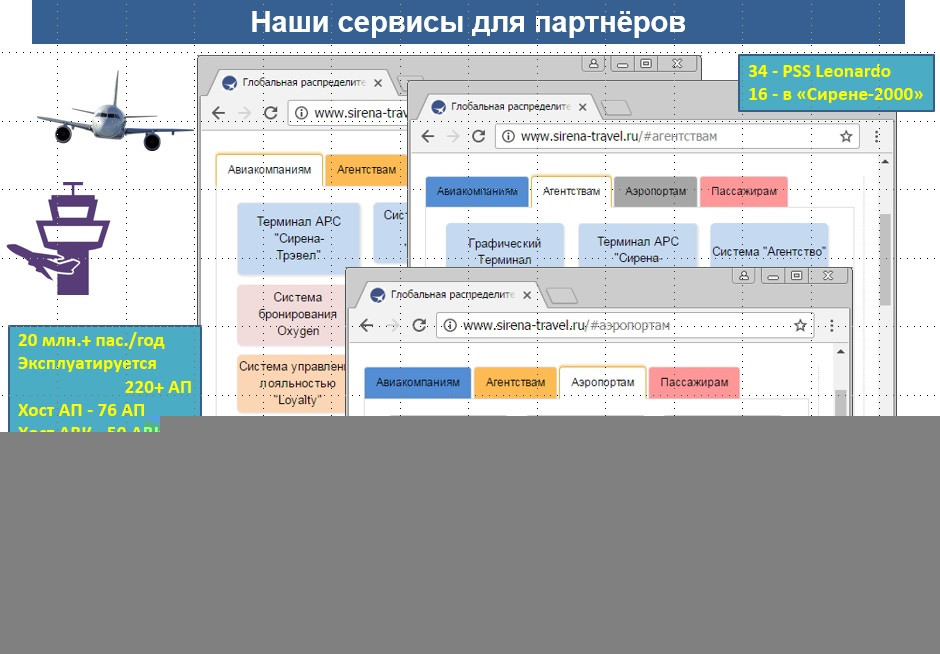Switch to the Пассажирам tab in the front window

(x=694, y=382)
